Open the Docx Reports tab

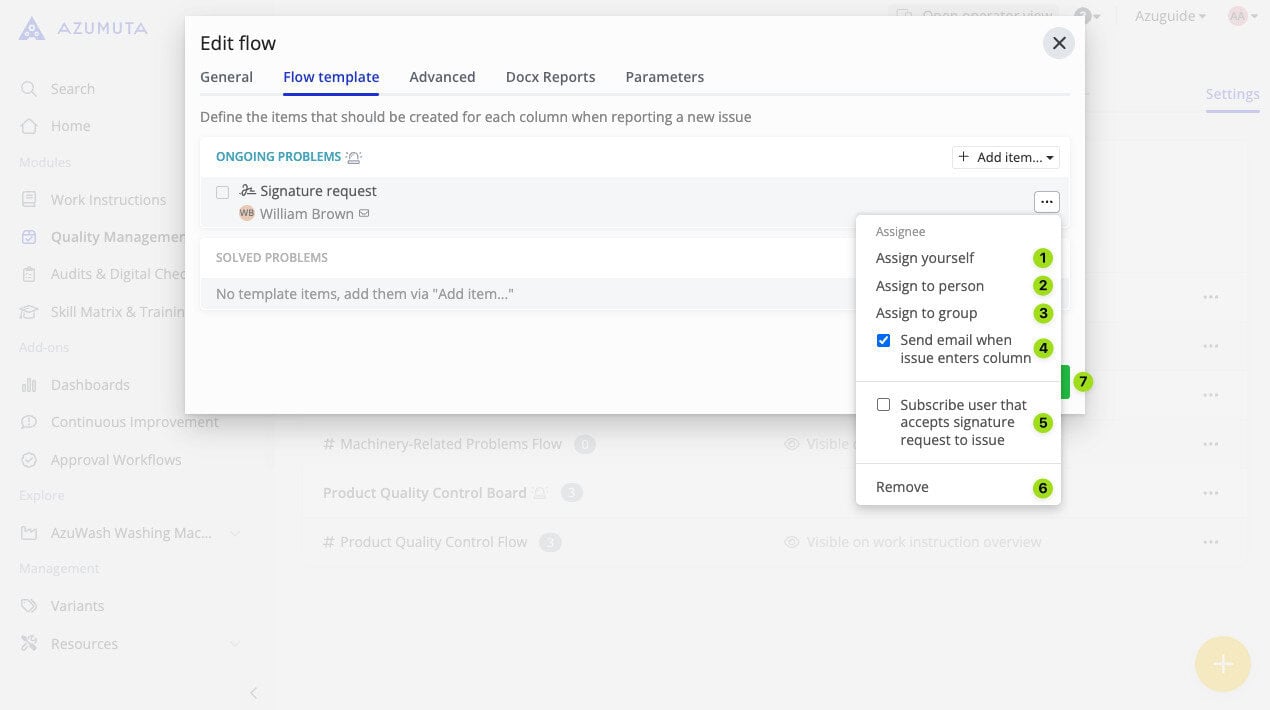550,77
